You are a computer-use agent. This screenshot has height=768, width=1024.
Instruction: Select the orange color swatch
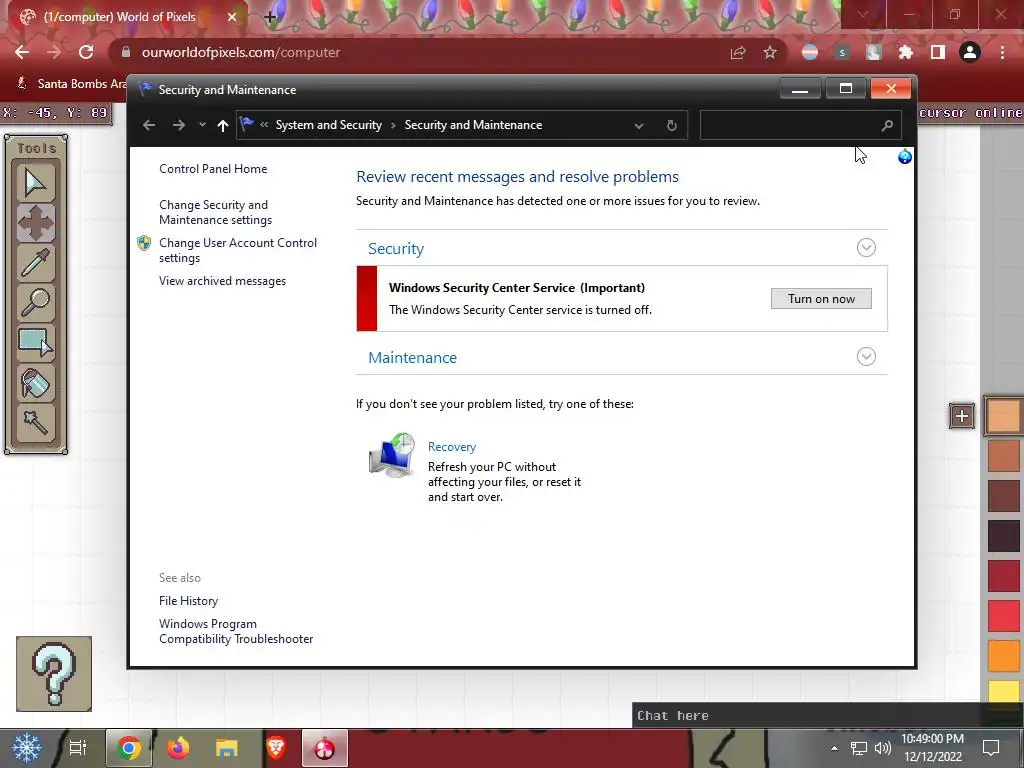(x=1003, y=655)
